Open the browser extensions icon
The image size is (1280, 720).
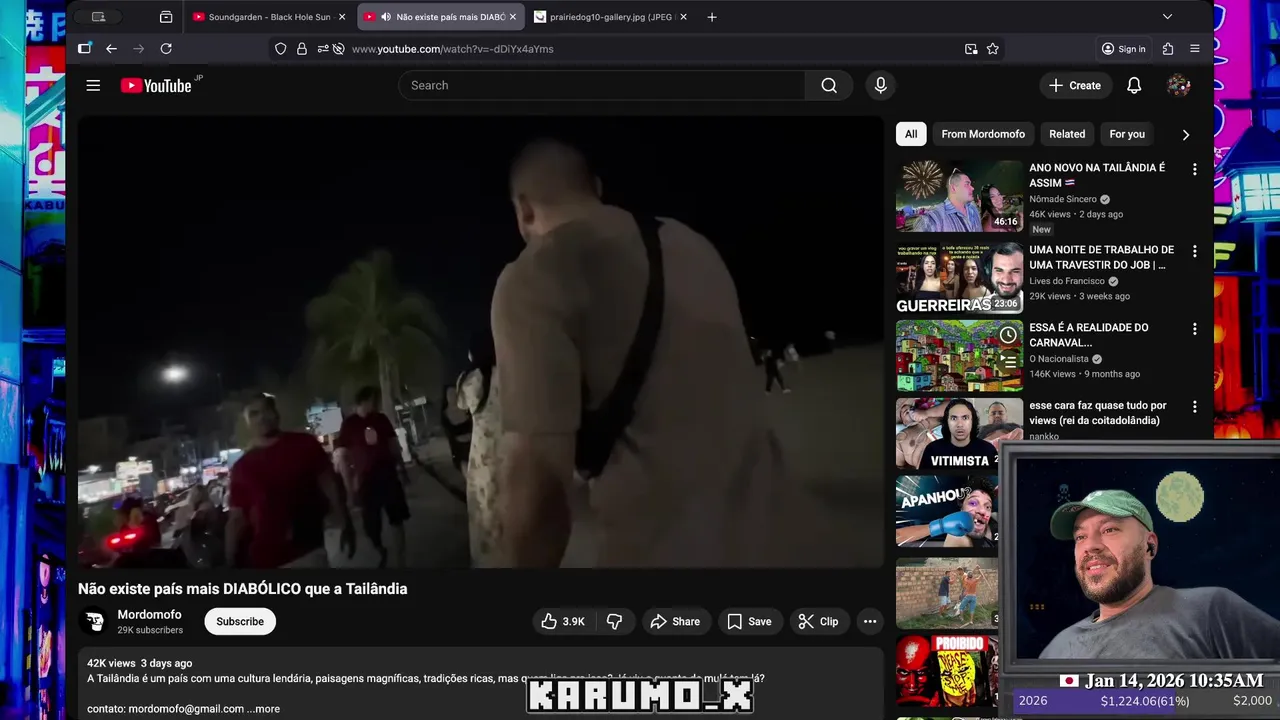[x=1168, y=48]
